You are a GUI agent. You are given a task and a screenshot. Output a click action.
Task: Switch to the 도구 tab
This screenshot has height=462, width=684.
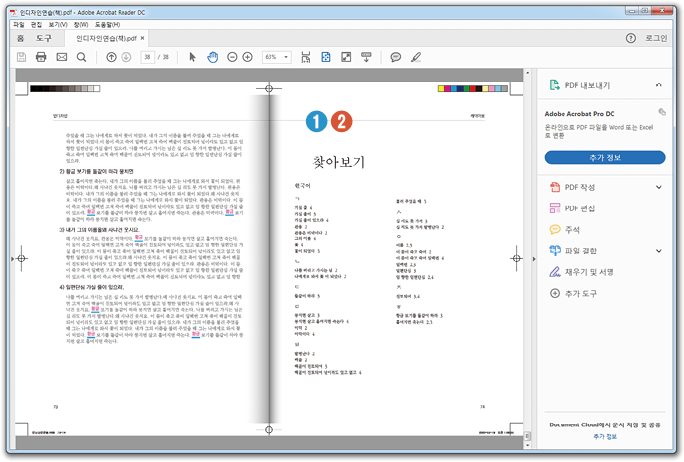point(44,38)
